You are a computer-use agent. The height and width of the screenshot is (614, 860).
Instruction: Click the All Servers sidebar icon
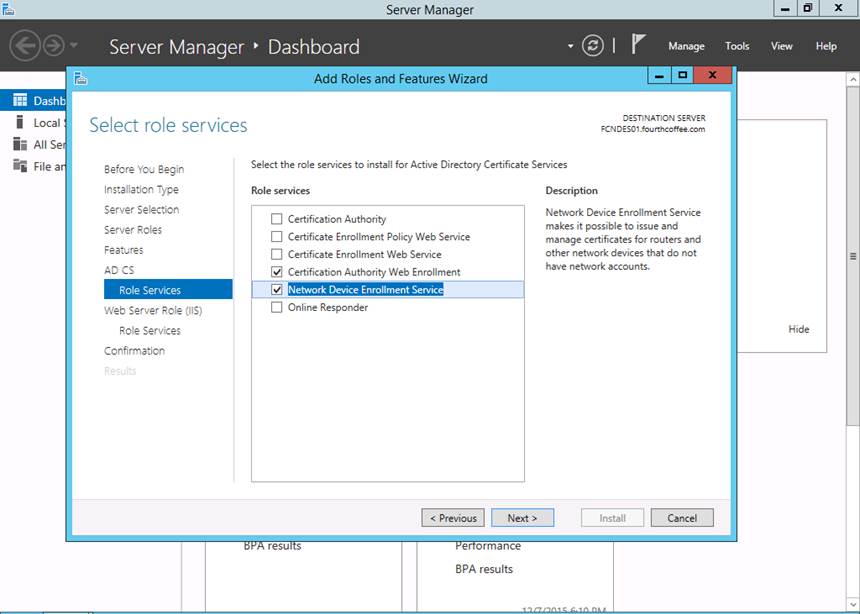[x=20, y=145]
